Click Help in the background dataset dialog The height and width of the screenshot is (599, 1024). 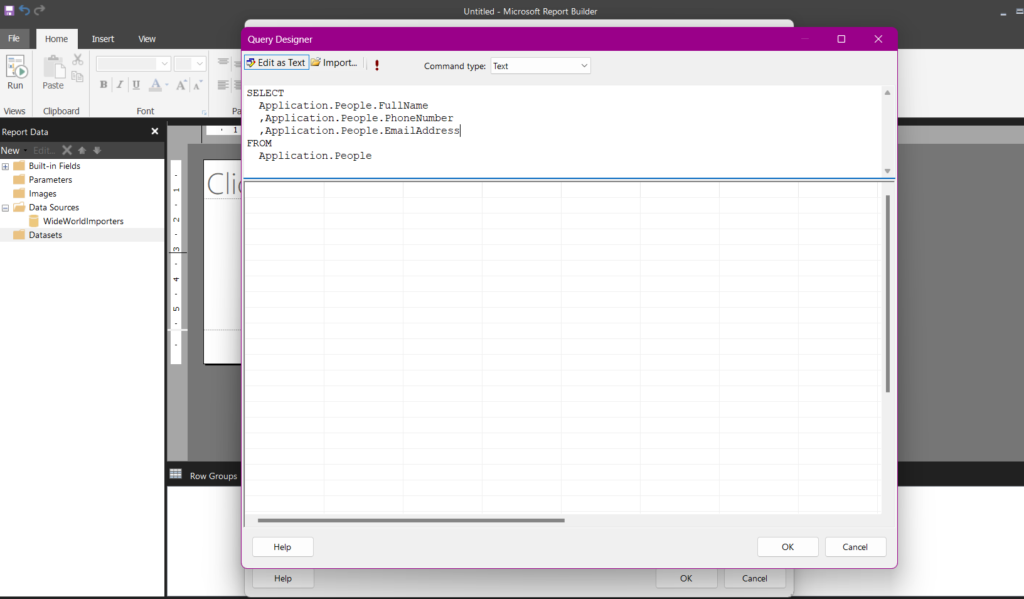[283, 578]
